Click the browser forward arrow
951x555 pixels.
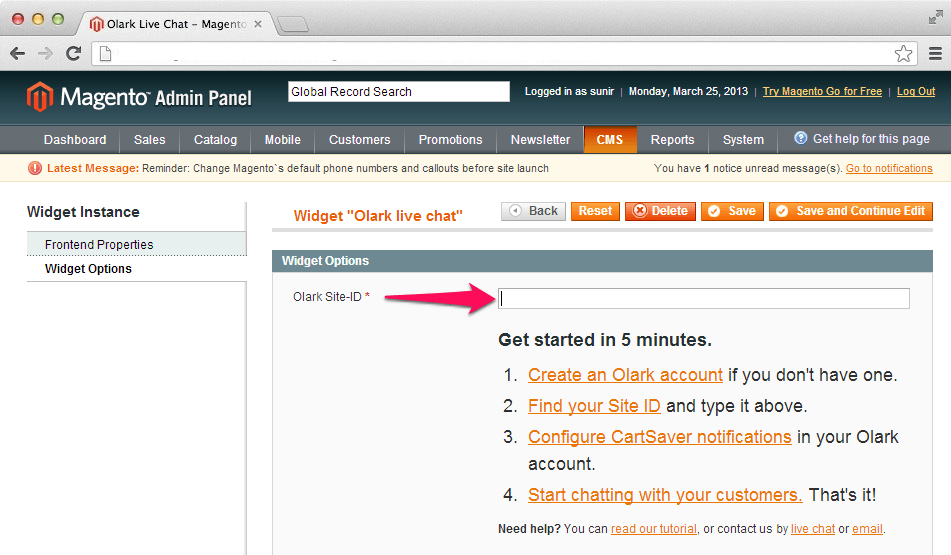tap(45, 54)
